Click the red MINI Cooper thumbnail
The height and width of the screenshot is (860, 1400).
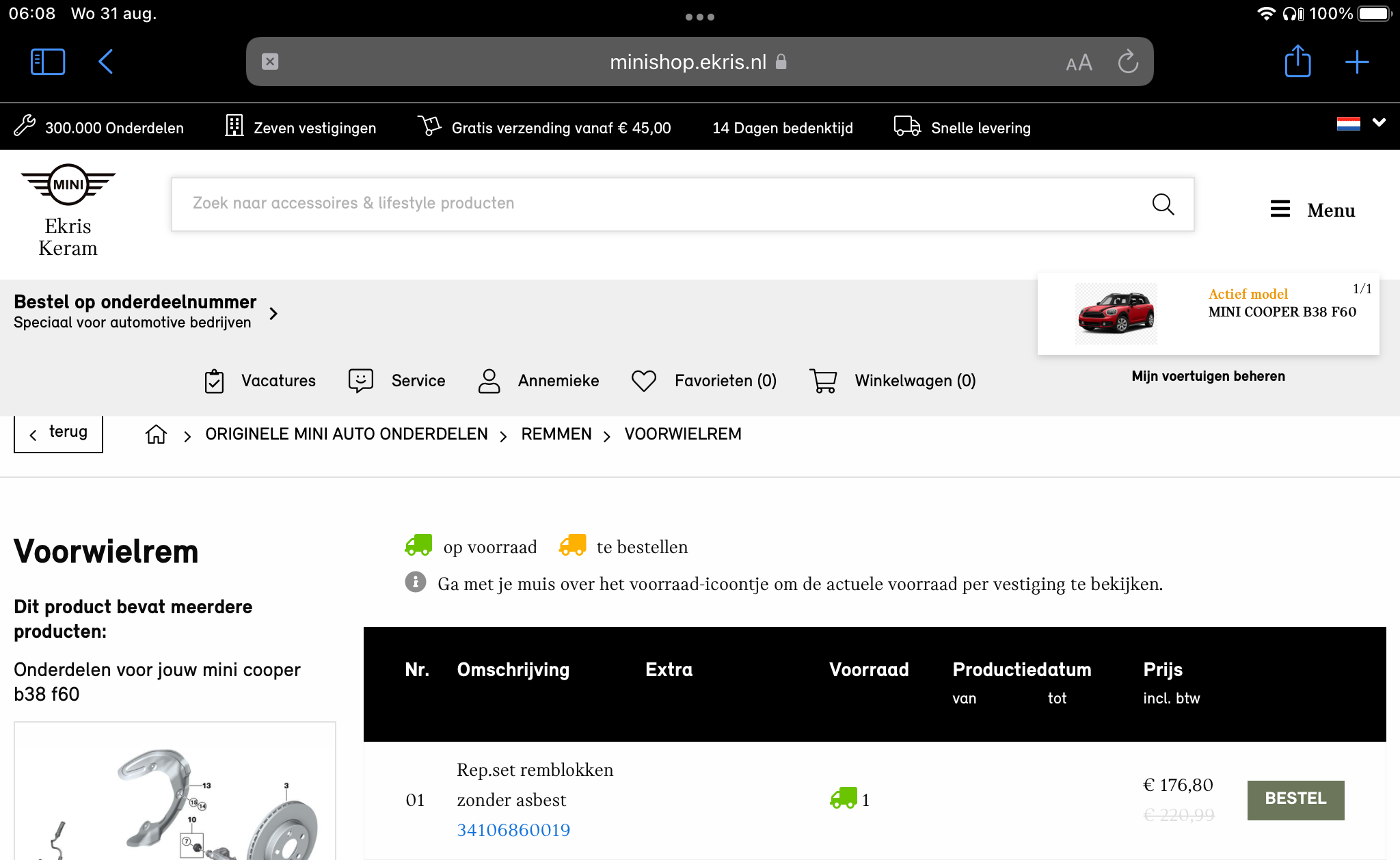1116,314
